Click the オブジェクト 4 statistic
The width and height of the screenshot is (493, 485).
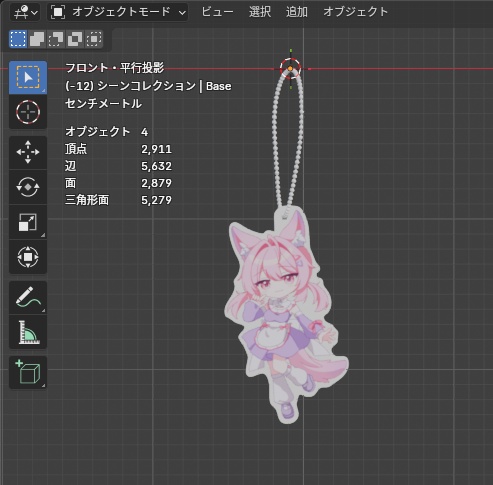(x=107, y=132)
